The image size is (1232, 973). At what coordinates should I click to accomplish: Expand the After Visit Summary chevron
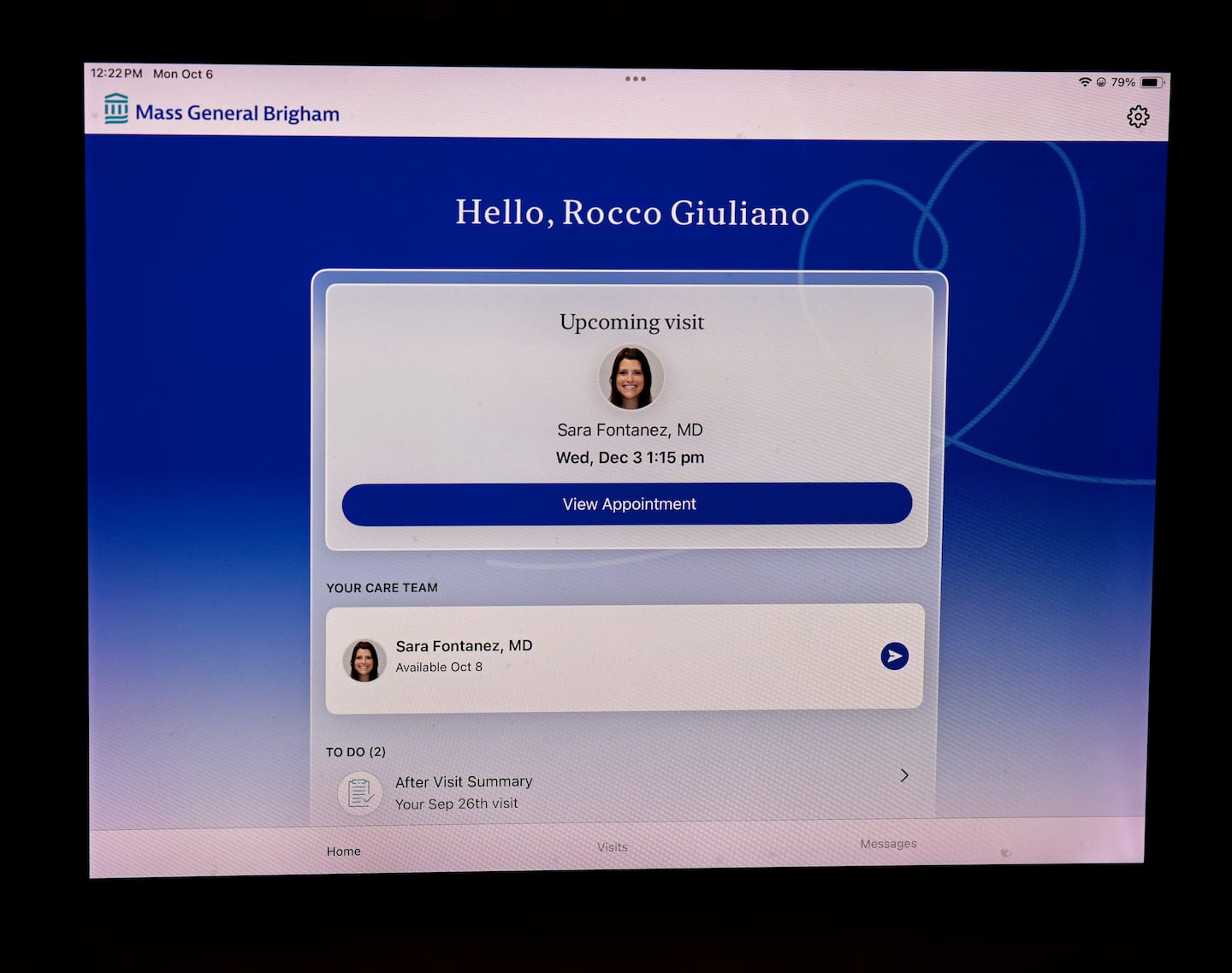click(x=904, y=775)
